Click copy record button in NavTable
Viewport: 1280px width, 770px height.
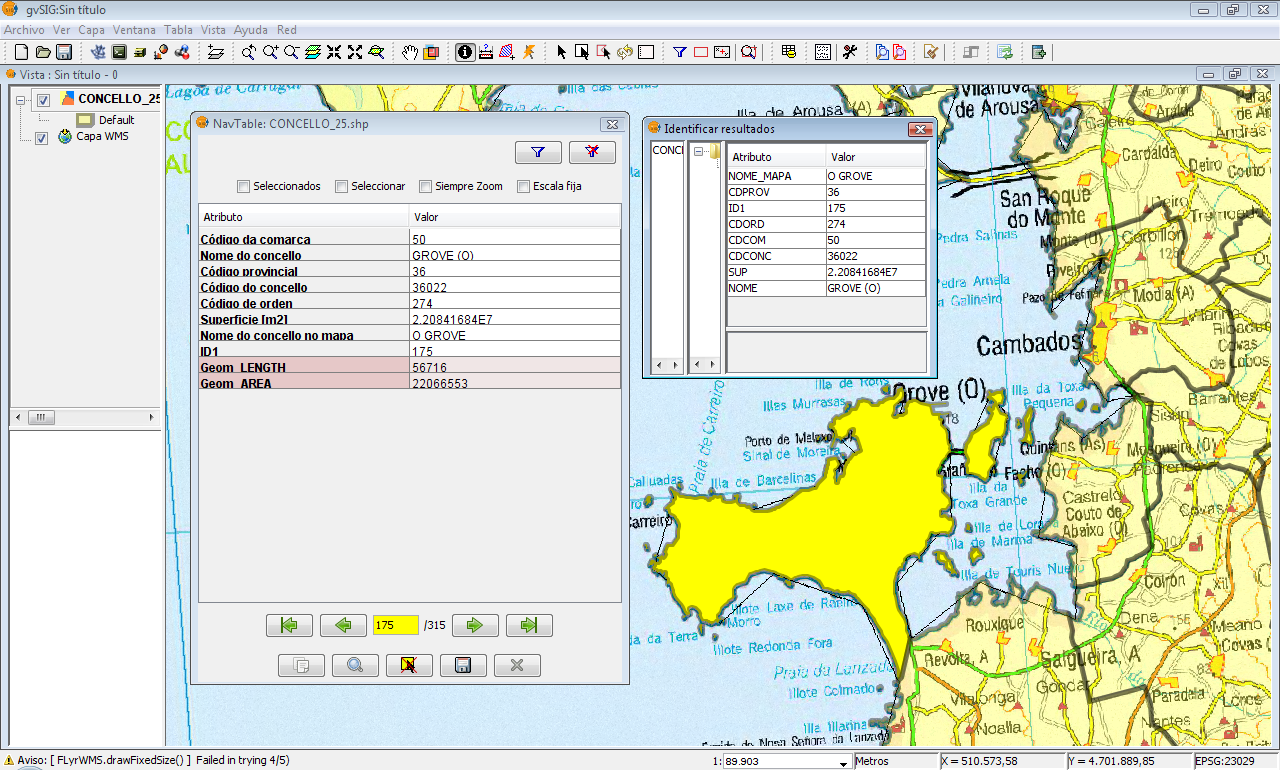click(x=301, y=665)
